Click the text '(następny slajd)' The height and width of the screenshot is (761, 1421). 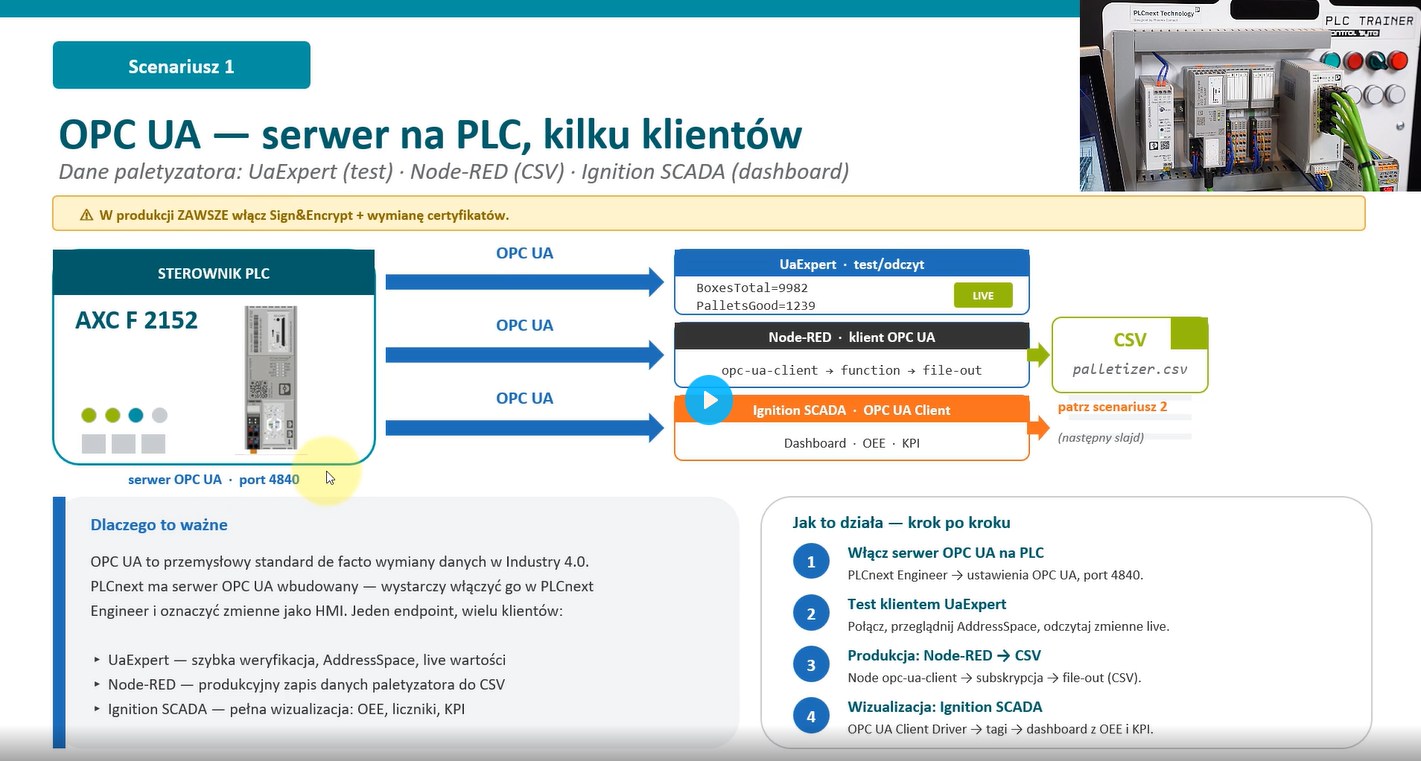coord(1101,437)
